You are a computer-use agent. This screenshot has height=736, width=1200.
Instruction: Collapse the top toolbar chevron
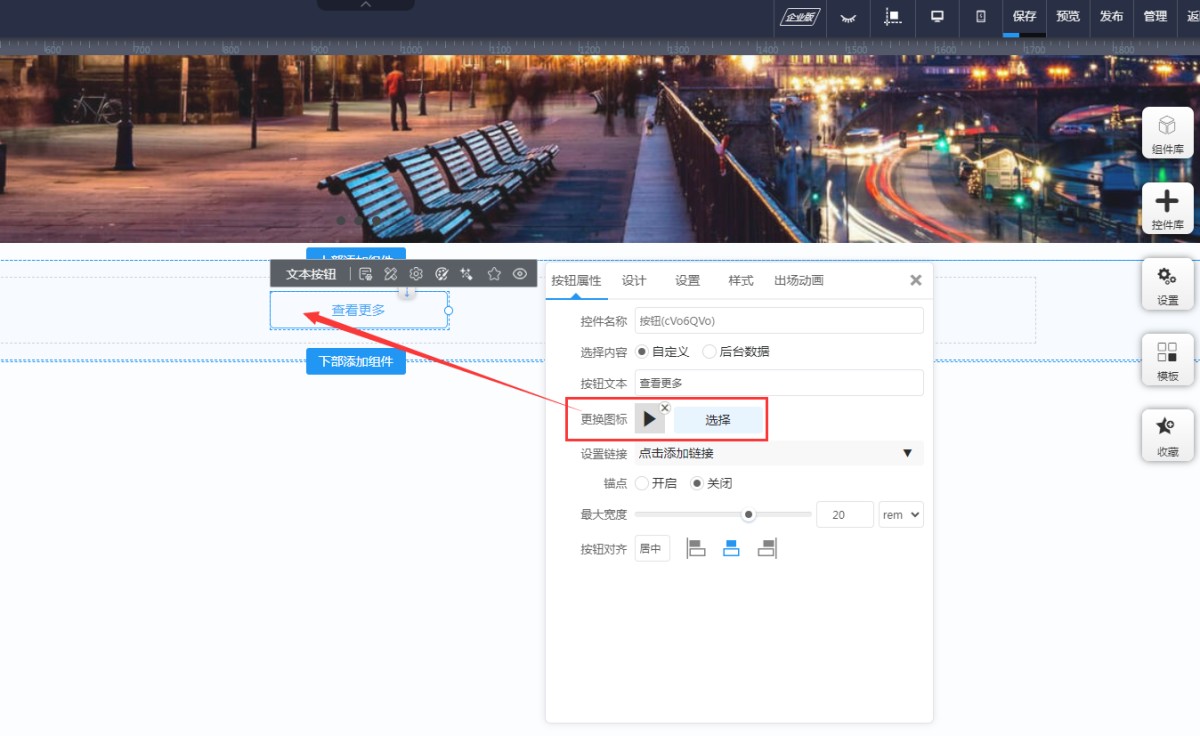366,5
